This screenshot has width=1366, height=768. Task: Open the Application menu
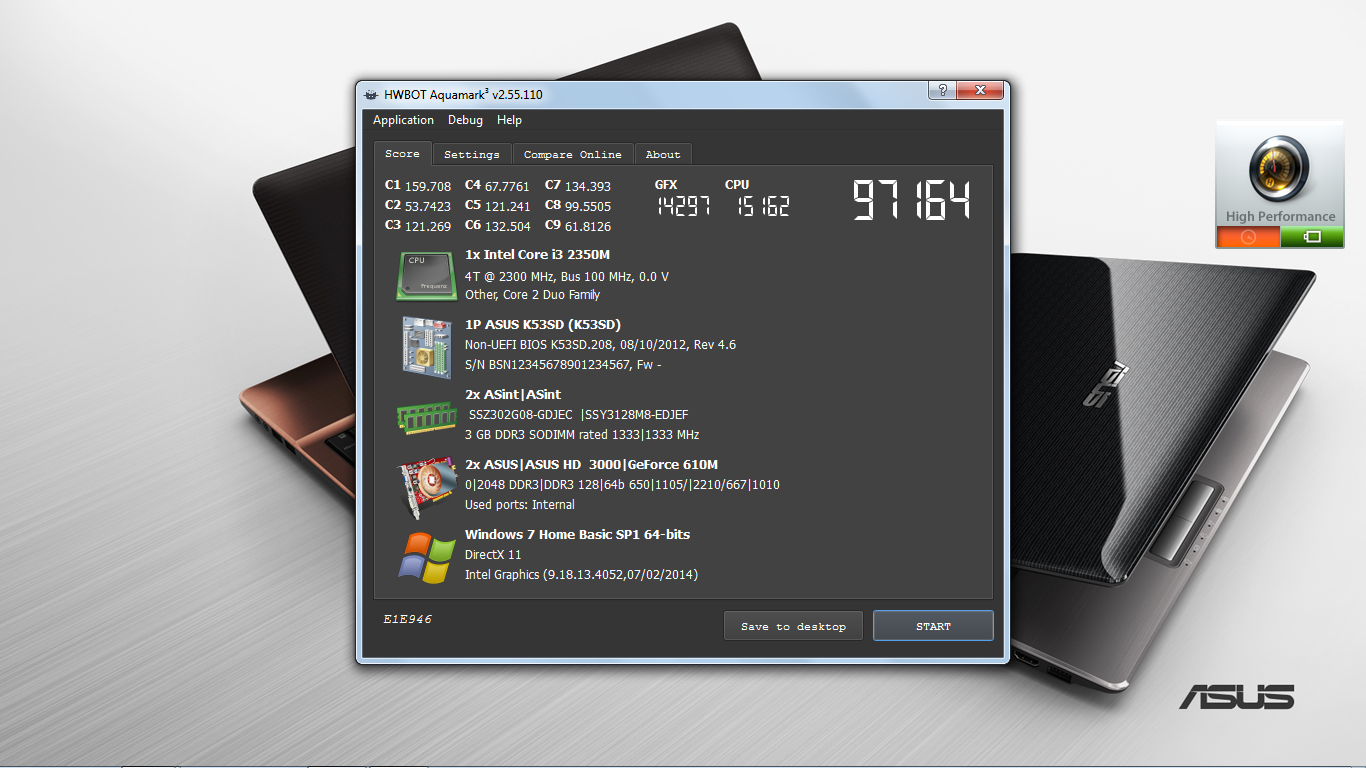403,120
